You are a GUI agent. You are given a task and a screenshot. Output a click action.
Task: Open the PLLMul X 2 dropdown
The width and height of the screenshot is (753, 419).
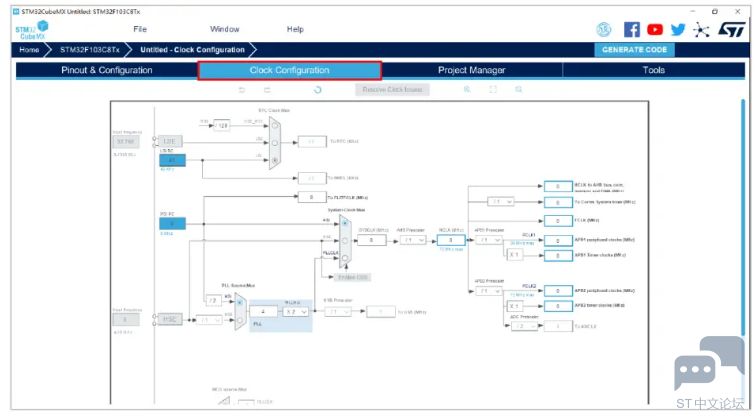(x=296, y=312)
